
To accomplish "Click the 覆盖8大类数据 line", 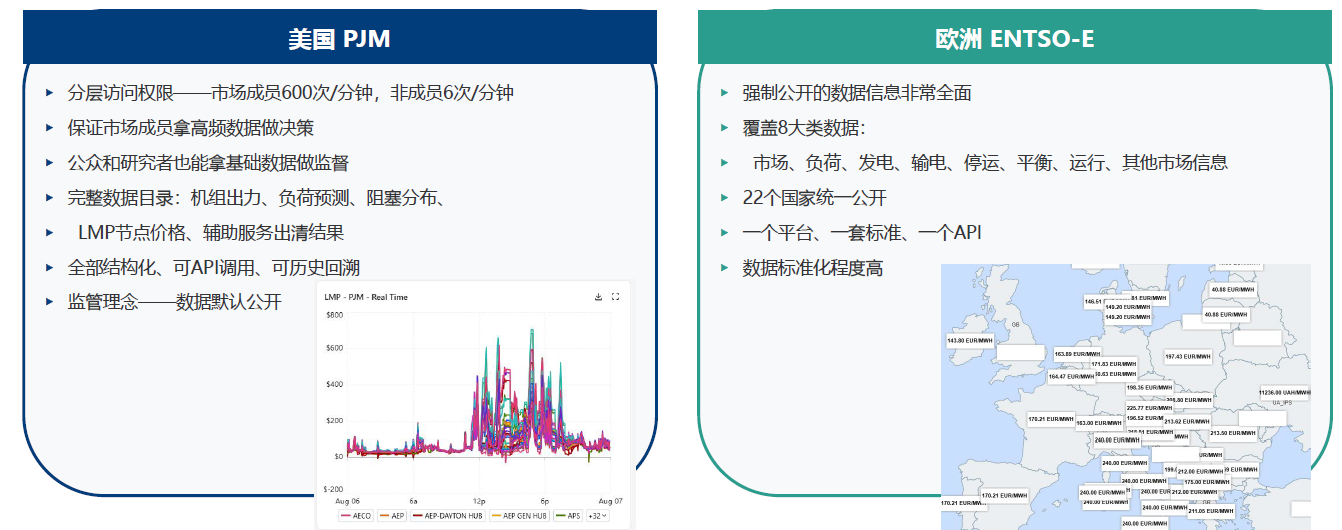I will [x=804, y=128].
